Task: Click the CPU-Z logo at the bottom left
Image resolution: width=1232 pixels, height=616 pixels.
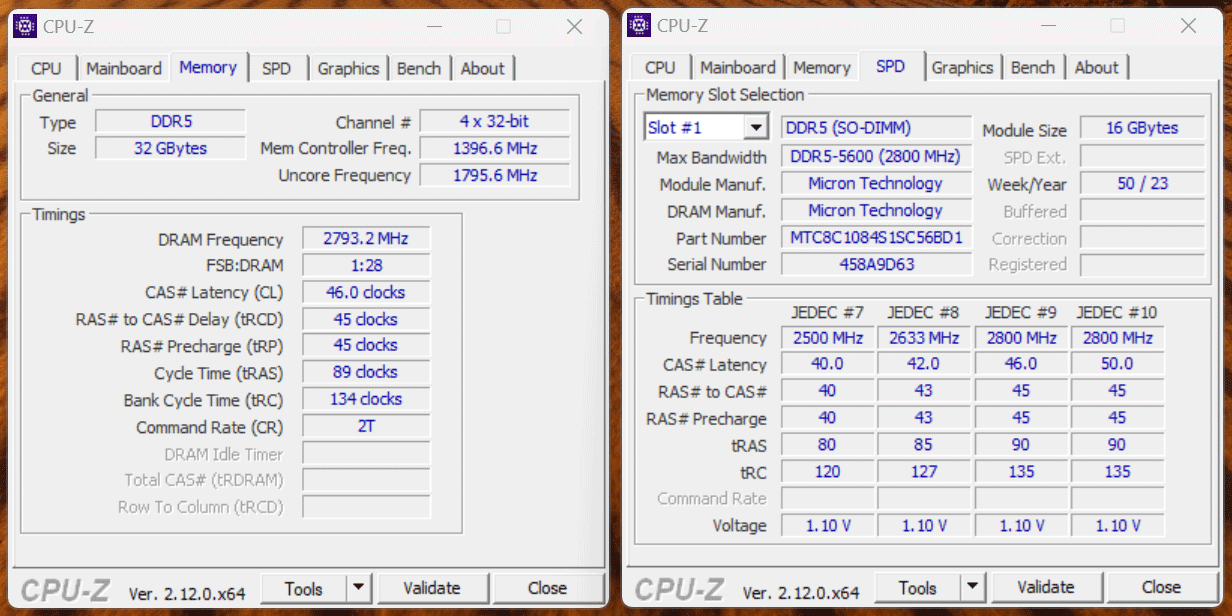Action: coord(69,588)
